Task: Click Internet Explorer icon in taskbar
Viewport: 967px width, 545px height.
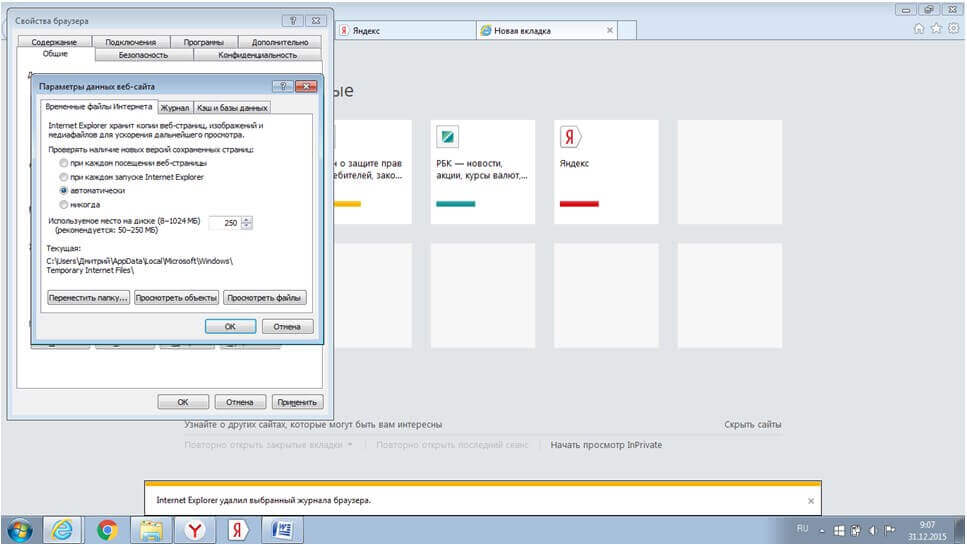Action: click(x=62, y=529)
